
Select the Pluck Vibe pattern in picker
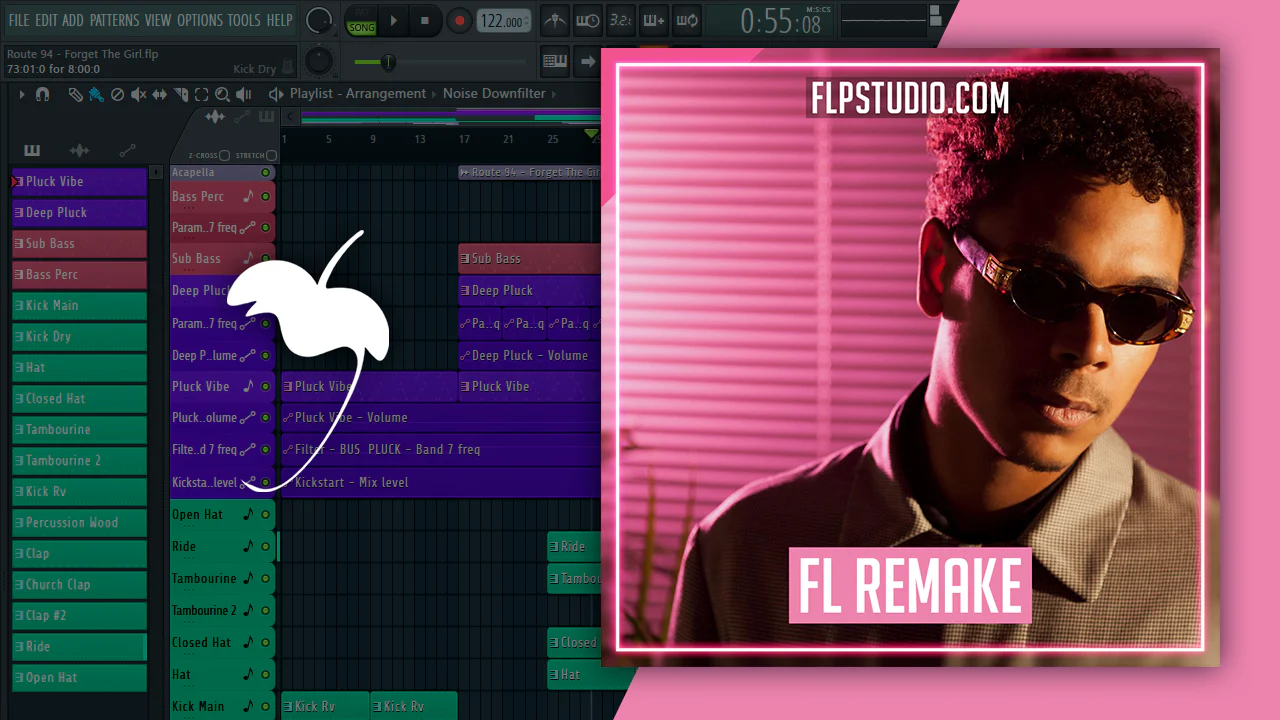tap(79, 182)
